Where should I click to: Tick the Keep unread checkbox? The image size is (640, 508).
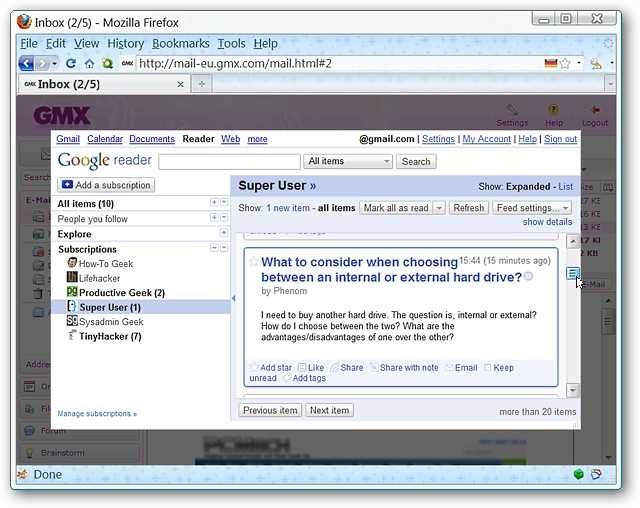click(487, 368)
